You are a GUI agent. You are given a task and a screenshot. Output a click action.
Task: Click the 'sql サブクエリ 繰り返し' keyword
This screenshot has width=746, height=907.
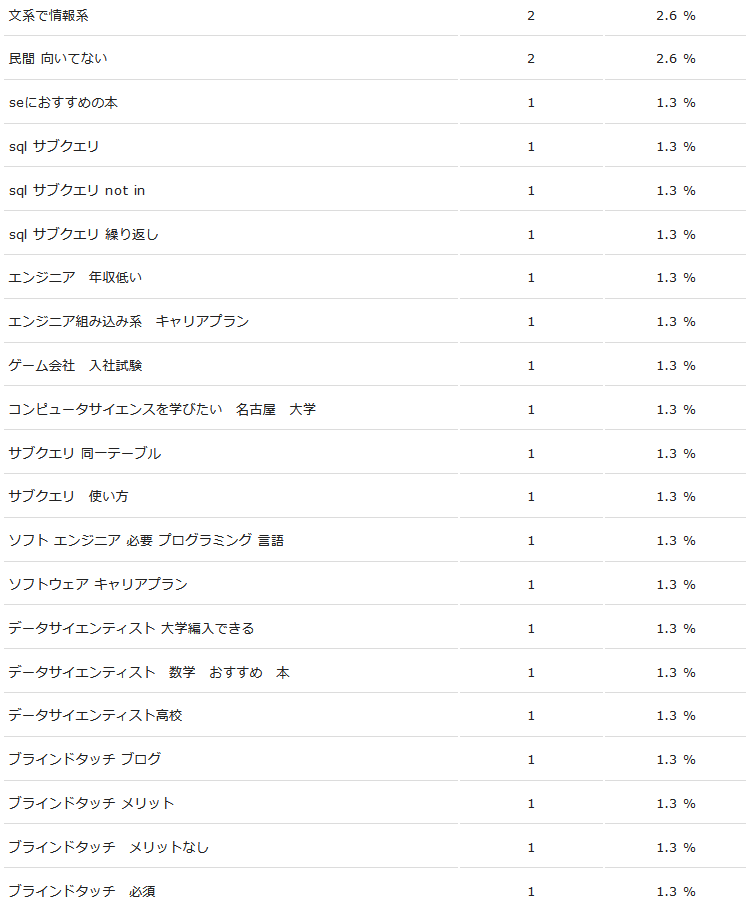point(83,235)
